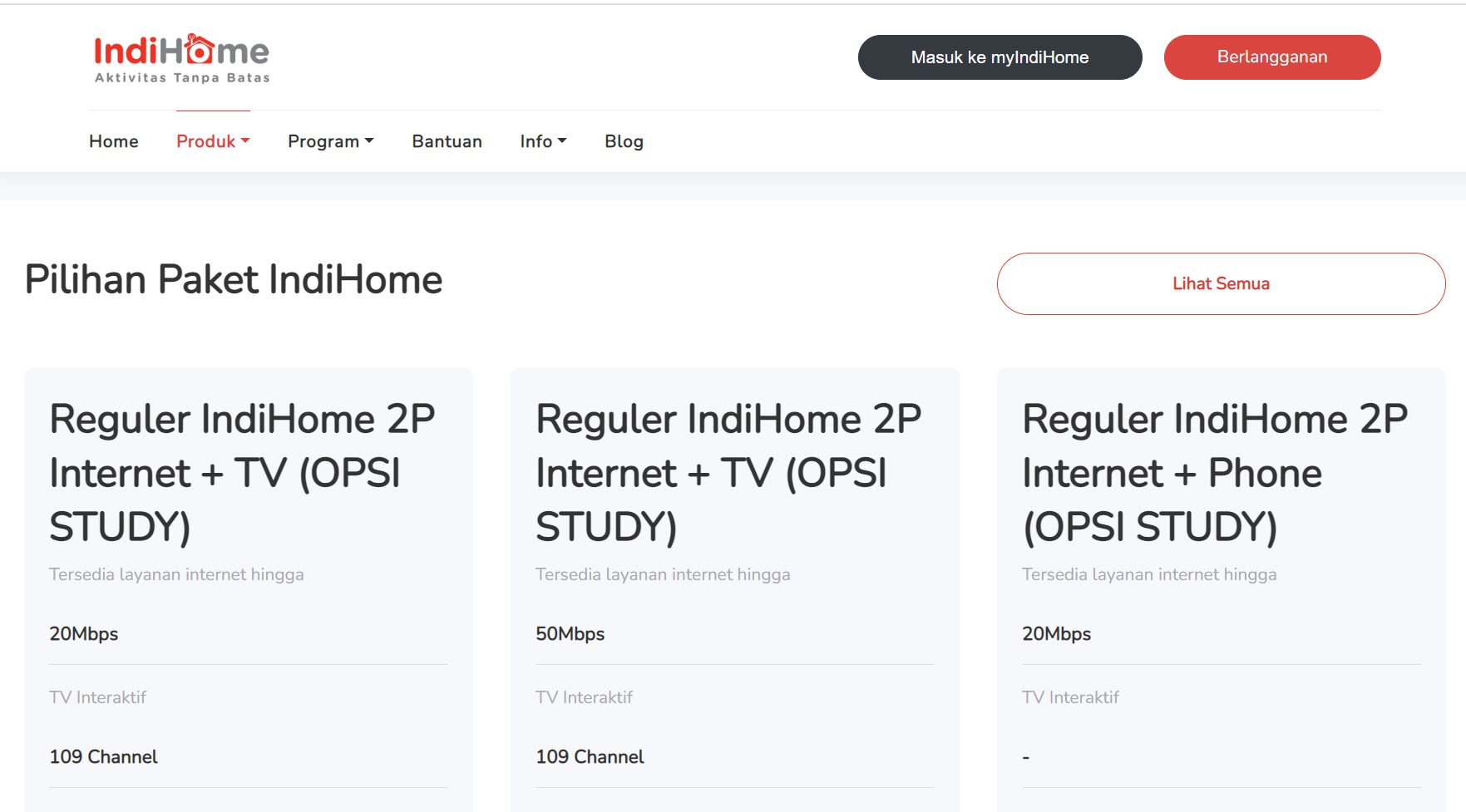Click TV Interaktif label in Internet + Phone card

point(1070,697)
